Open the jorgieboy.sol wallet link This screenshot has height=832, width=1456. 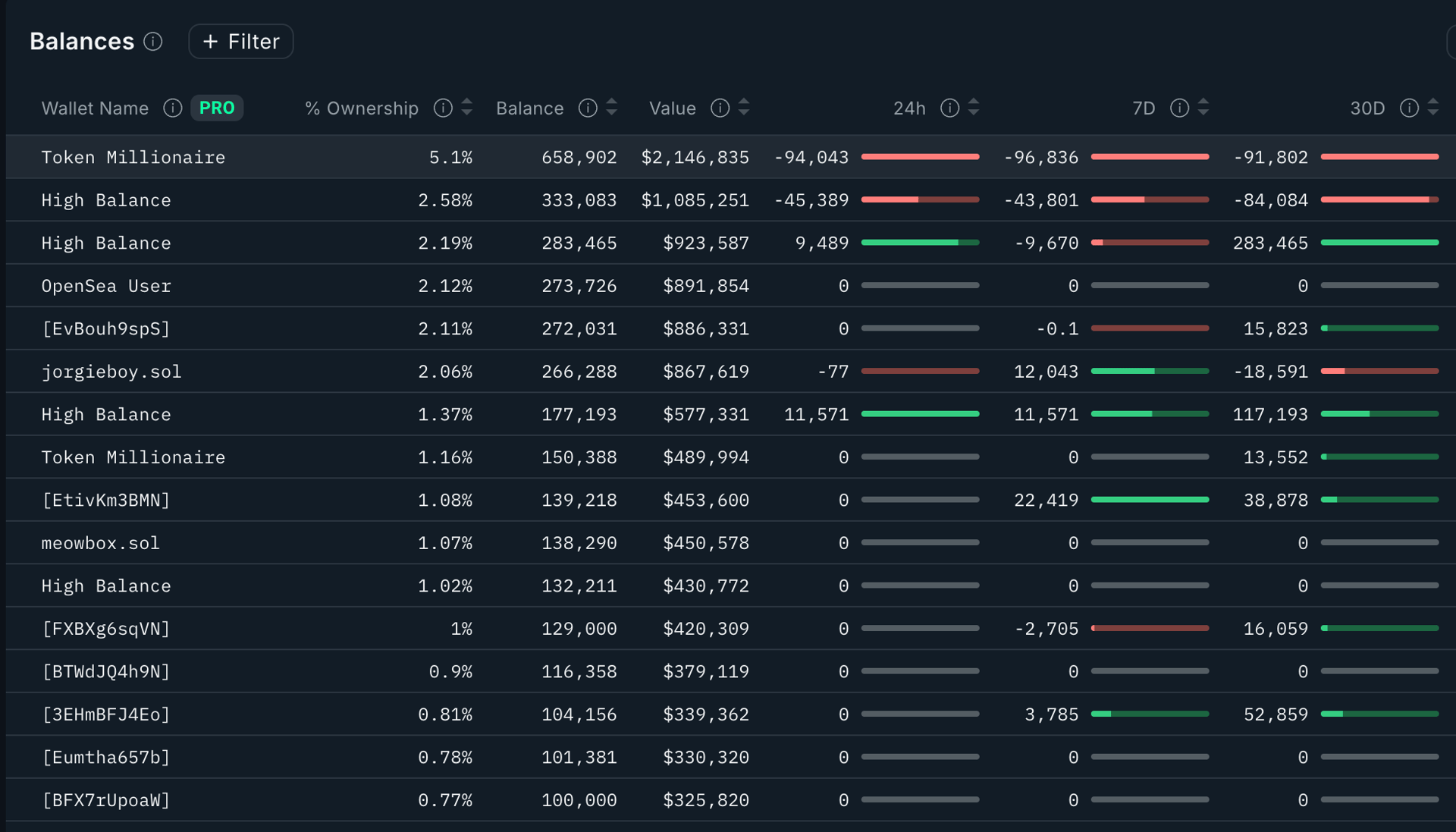111,372
